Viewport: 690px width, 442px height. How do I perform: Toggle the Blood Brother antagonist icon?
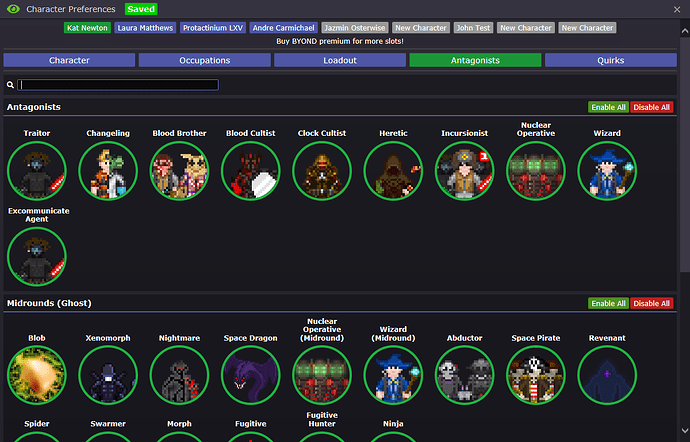tap(180, 171)
